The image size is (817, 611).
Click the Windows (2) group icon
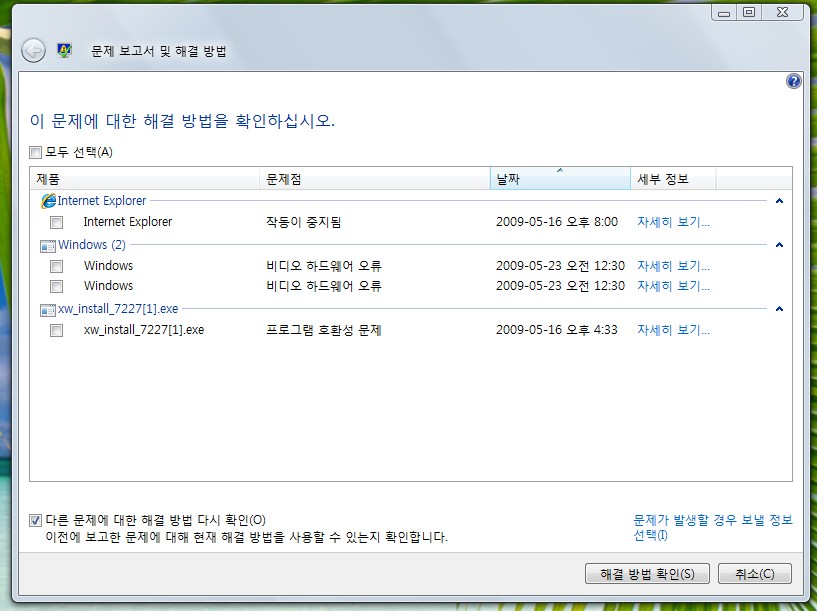48,245
